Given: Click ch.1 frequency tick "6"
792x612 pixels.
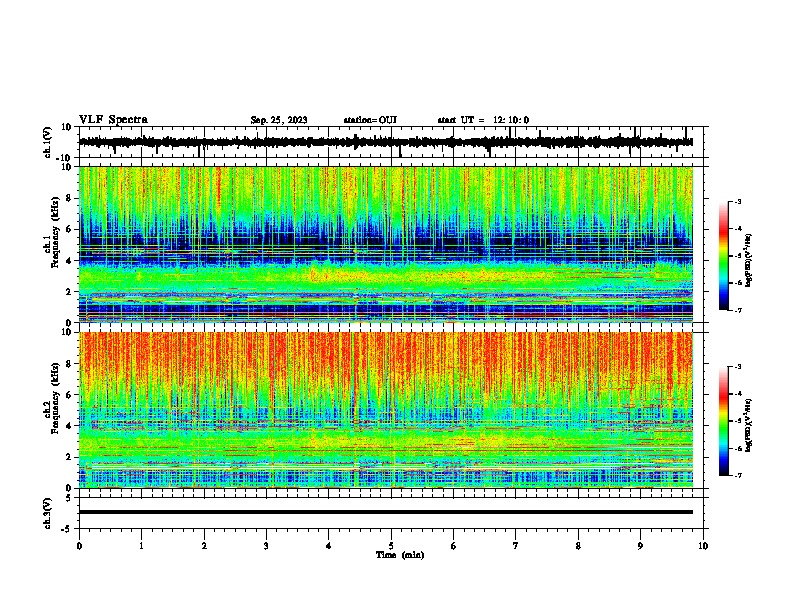Looking at the screenshot, I should pos(69,229).
